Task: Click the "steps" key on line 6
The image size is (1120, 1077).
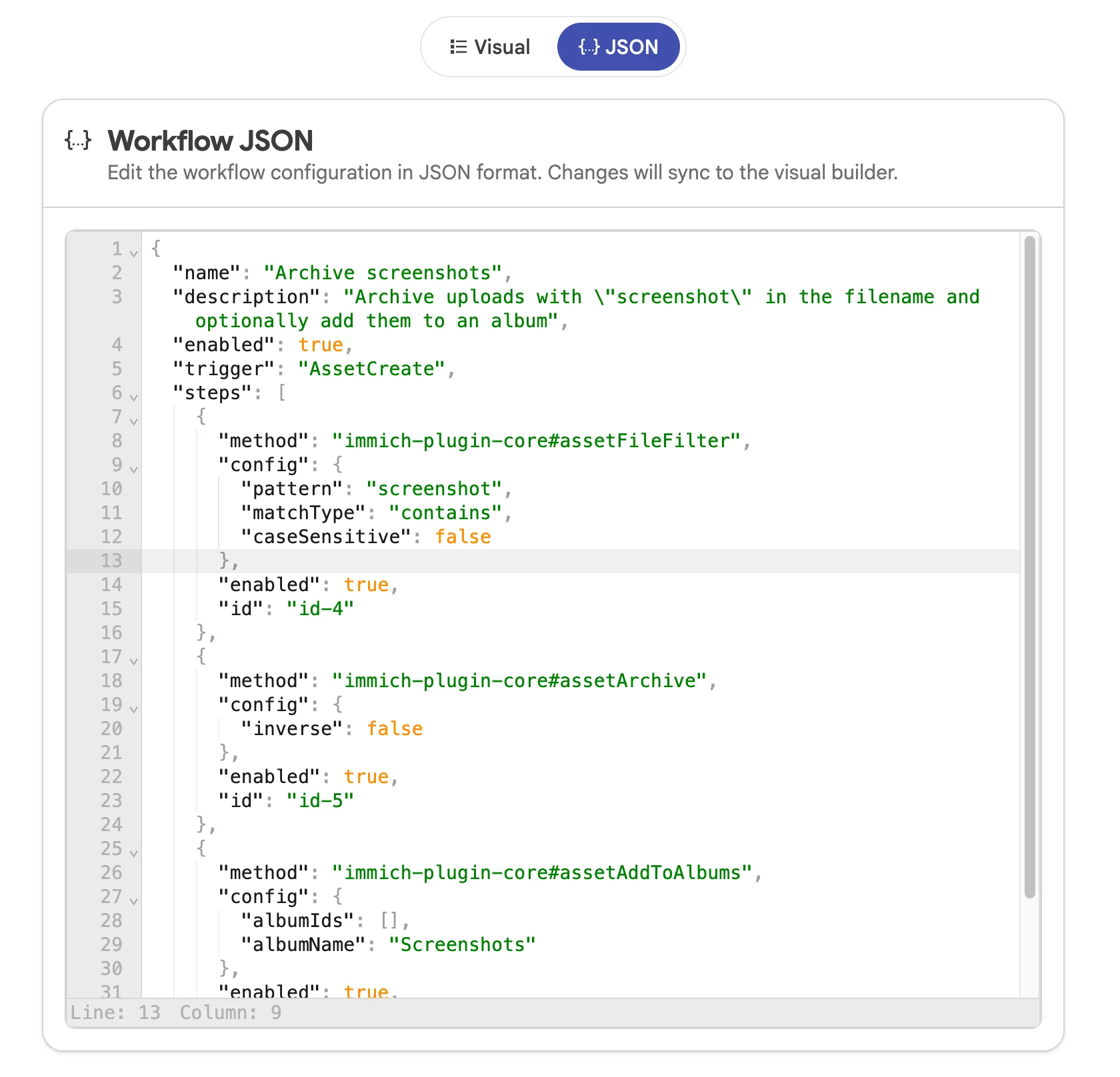Action: (213, 393)
